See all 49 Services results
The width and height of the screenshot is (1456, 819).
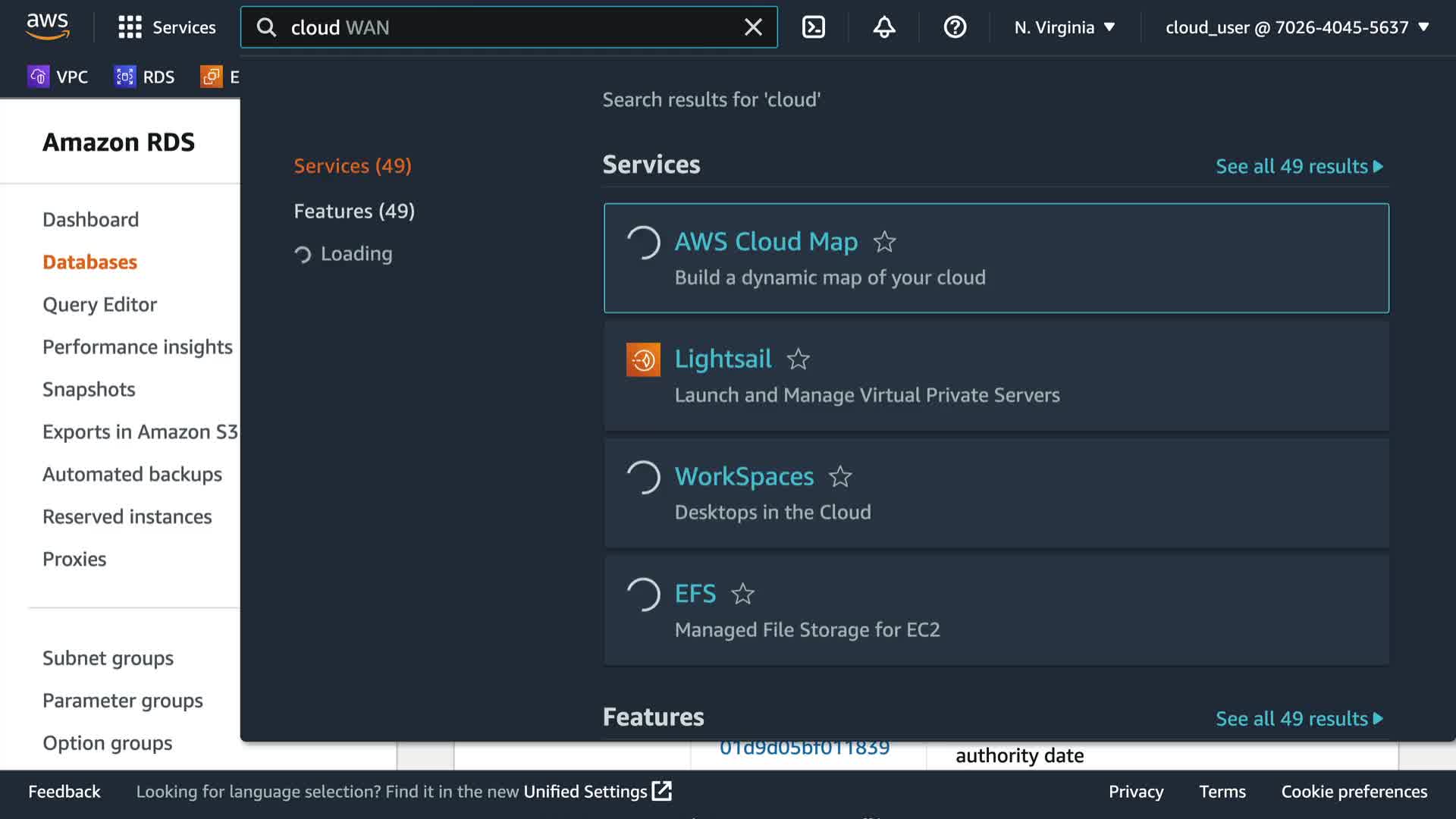click(x=1299, y=166)
